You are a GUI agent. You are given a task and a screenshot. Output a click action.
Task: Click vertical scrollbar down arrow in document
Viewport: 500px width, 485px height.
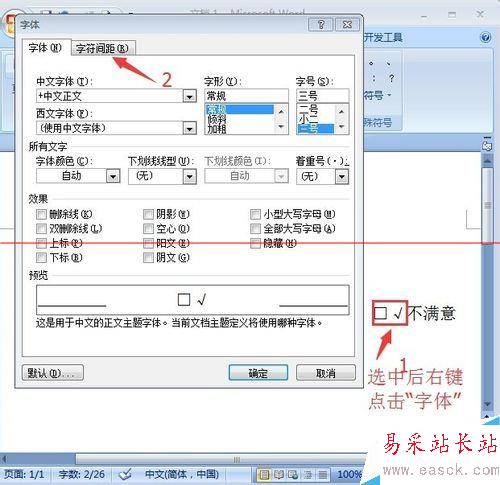coord(487,404)
